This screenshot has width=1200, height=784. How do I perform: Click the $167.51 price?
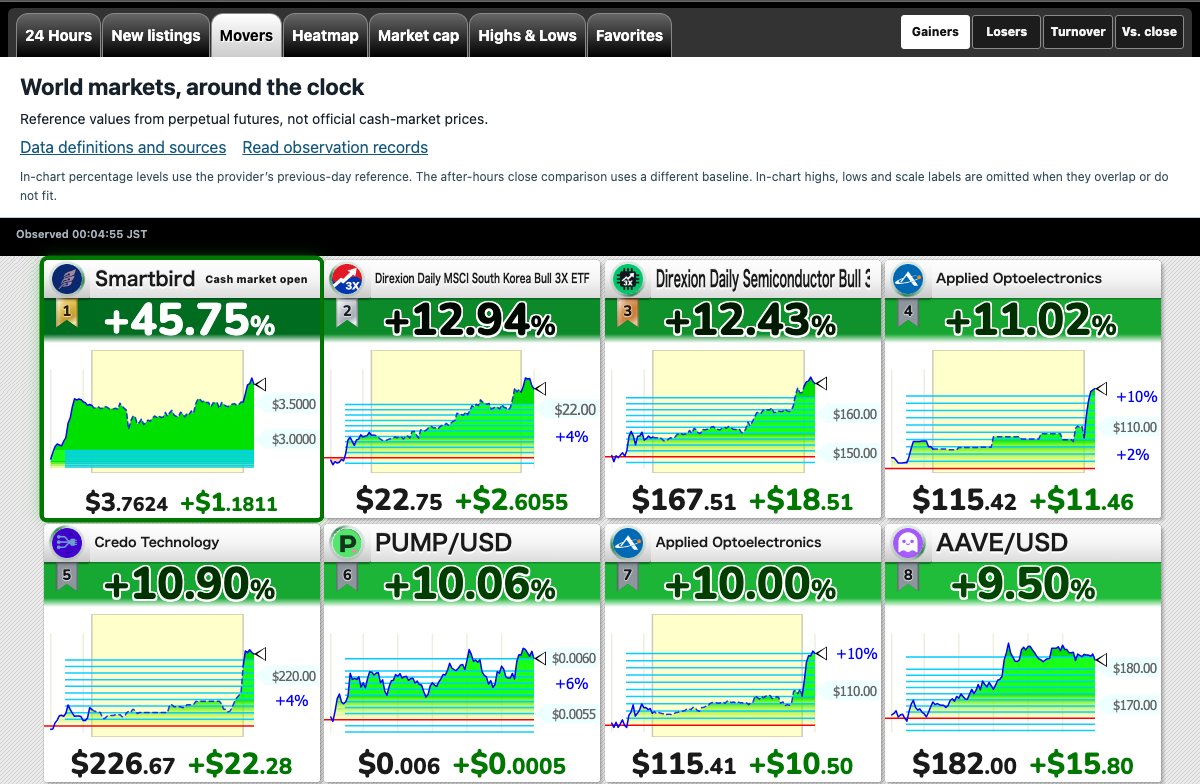(x=684, y=499)
